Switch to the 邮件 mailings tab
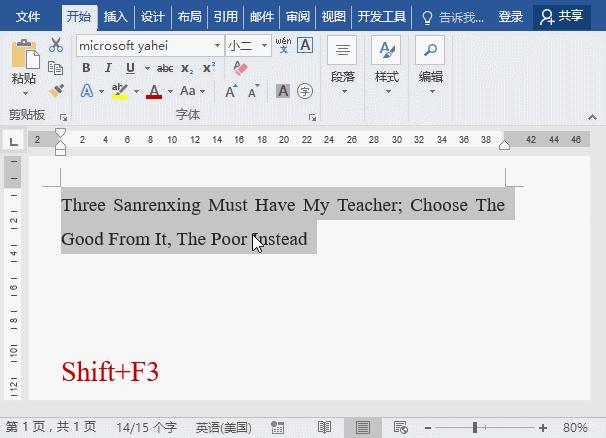 coord(262,16)
